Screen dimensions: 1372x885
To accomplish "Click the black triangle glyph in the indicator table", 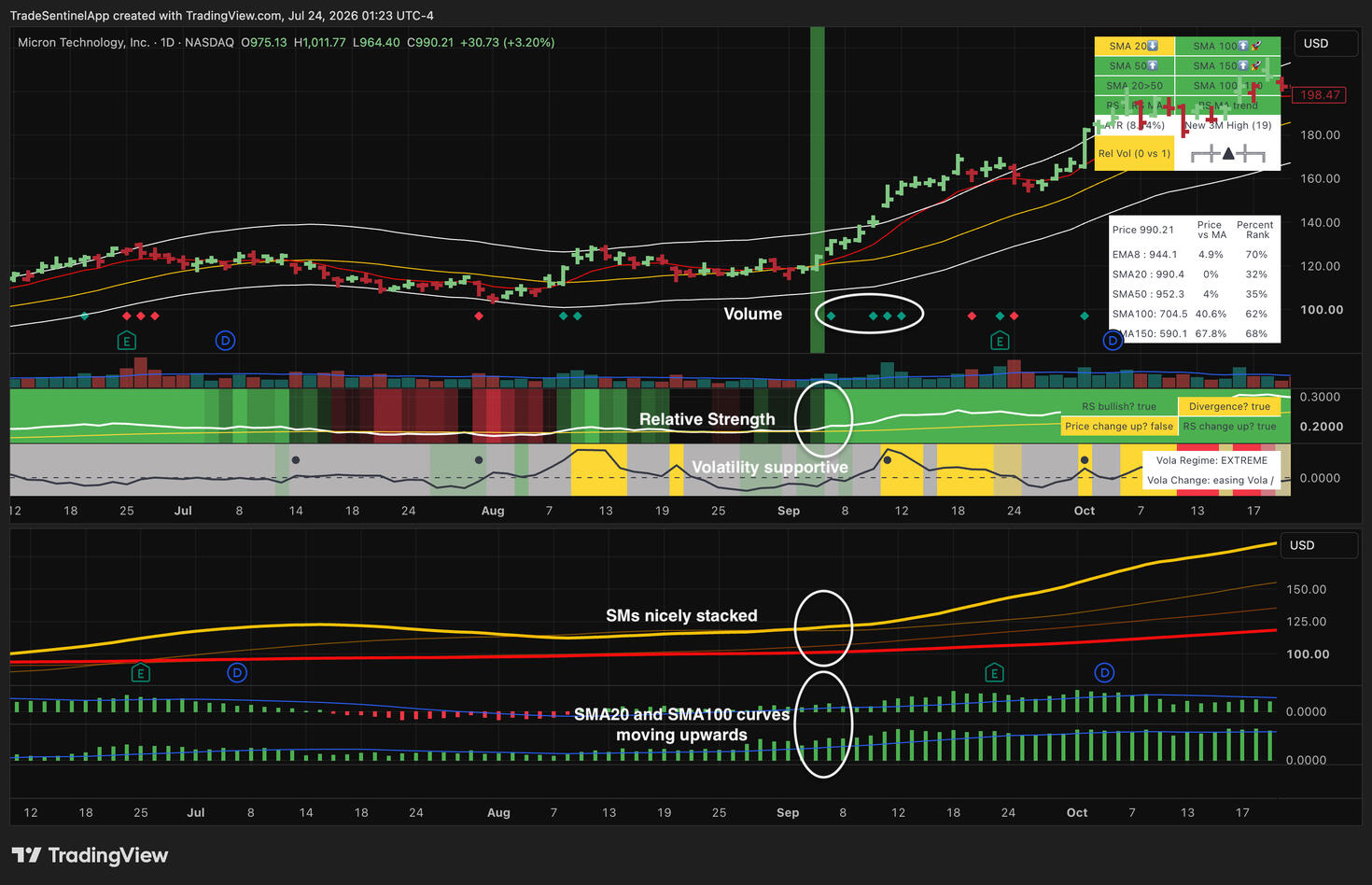I will point(1228,153).
